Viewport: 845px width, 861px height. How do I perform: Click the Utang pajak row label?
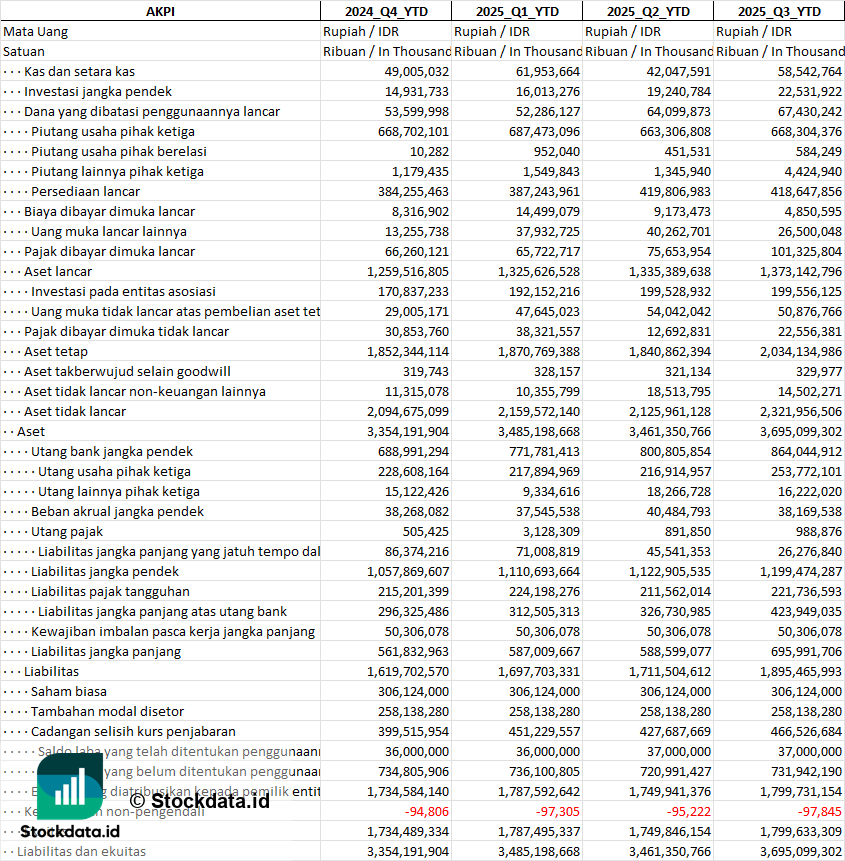pos(66,532)
